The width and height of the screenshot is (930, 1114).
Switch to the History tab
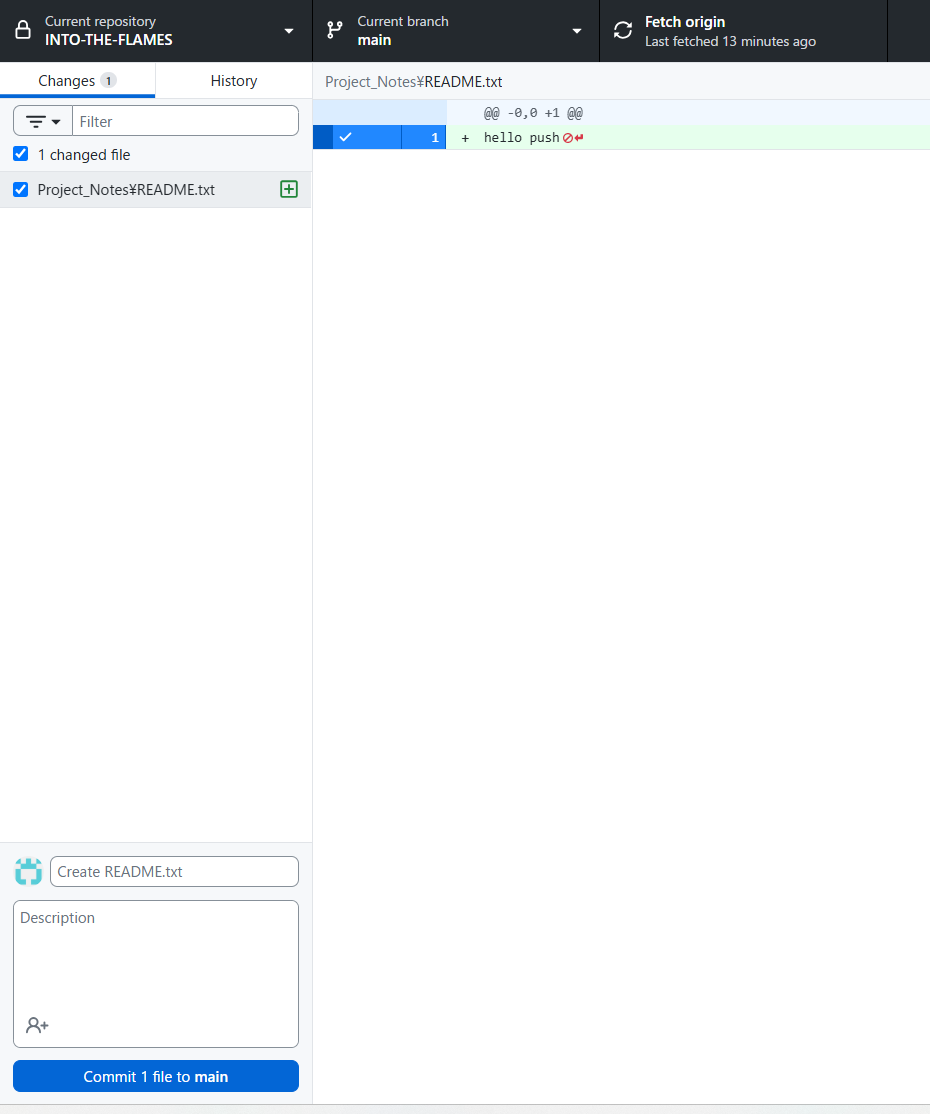click(234, 80)
